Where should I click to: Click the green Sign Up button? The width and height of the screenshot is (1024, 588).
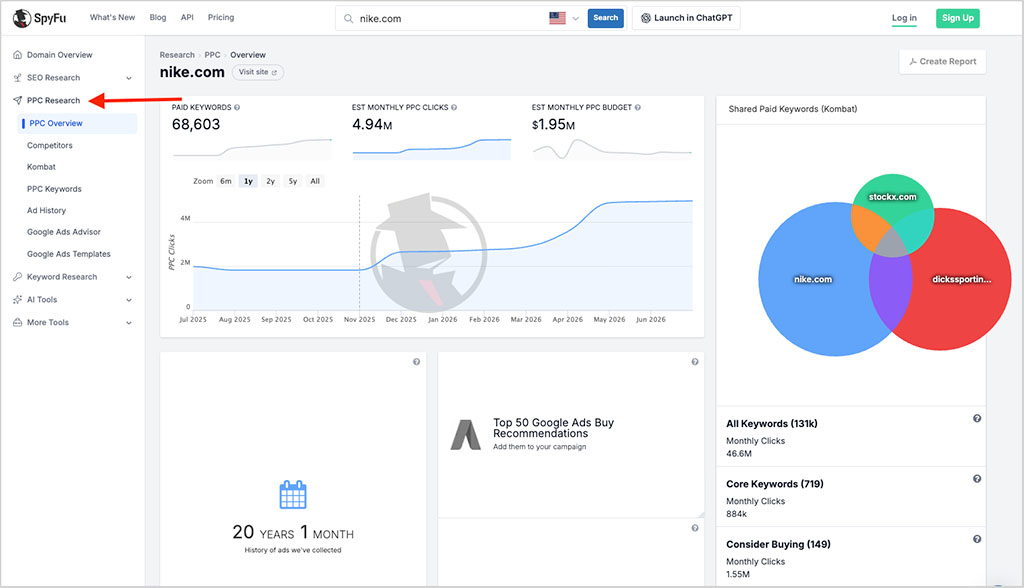coord(957,18)
